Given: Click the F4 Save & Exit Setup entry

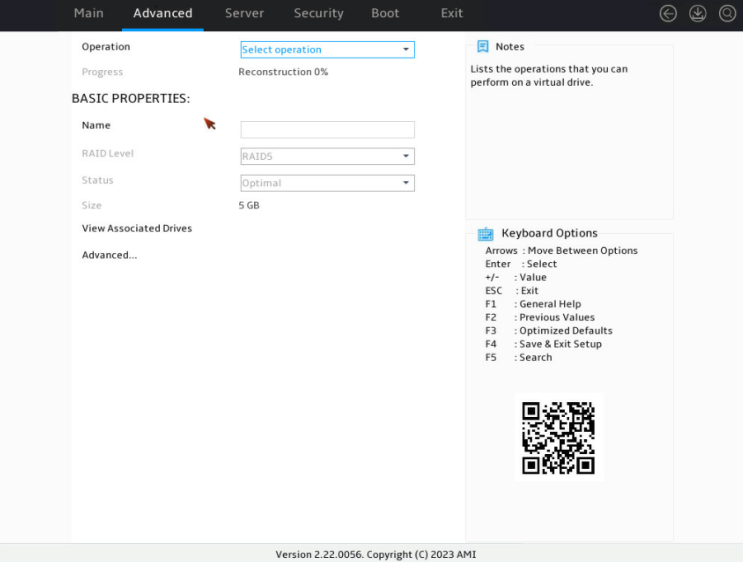Looking at the screenshot, I should point(543,344).
